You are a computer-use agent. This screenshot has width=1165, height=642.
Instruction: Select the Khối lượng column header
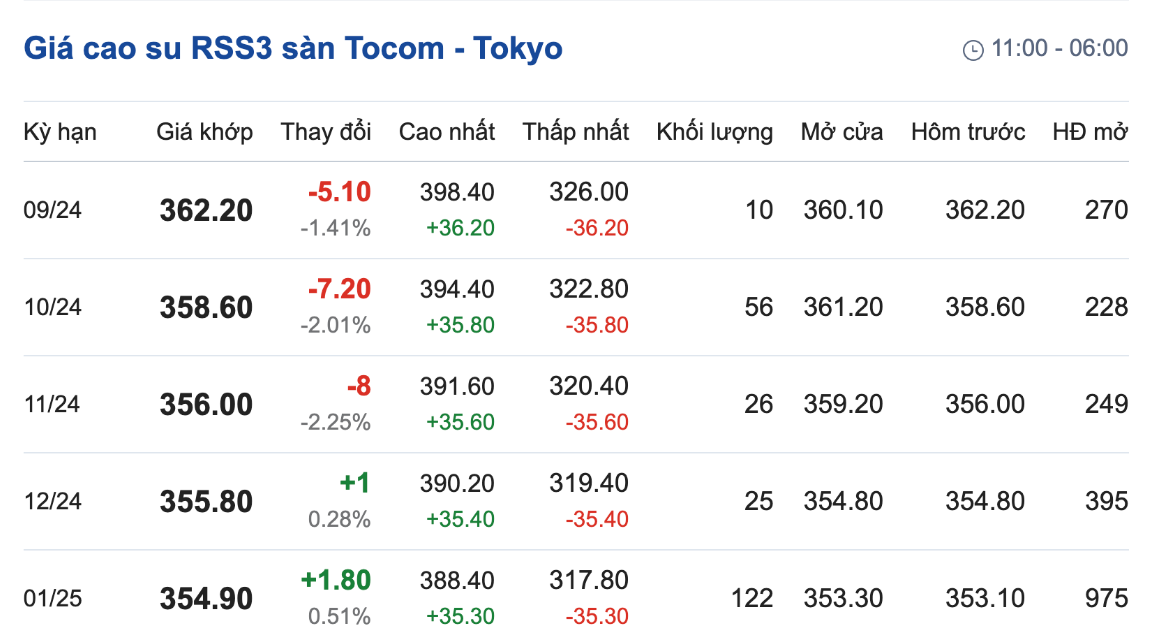pos(715,132)
